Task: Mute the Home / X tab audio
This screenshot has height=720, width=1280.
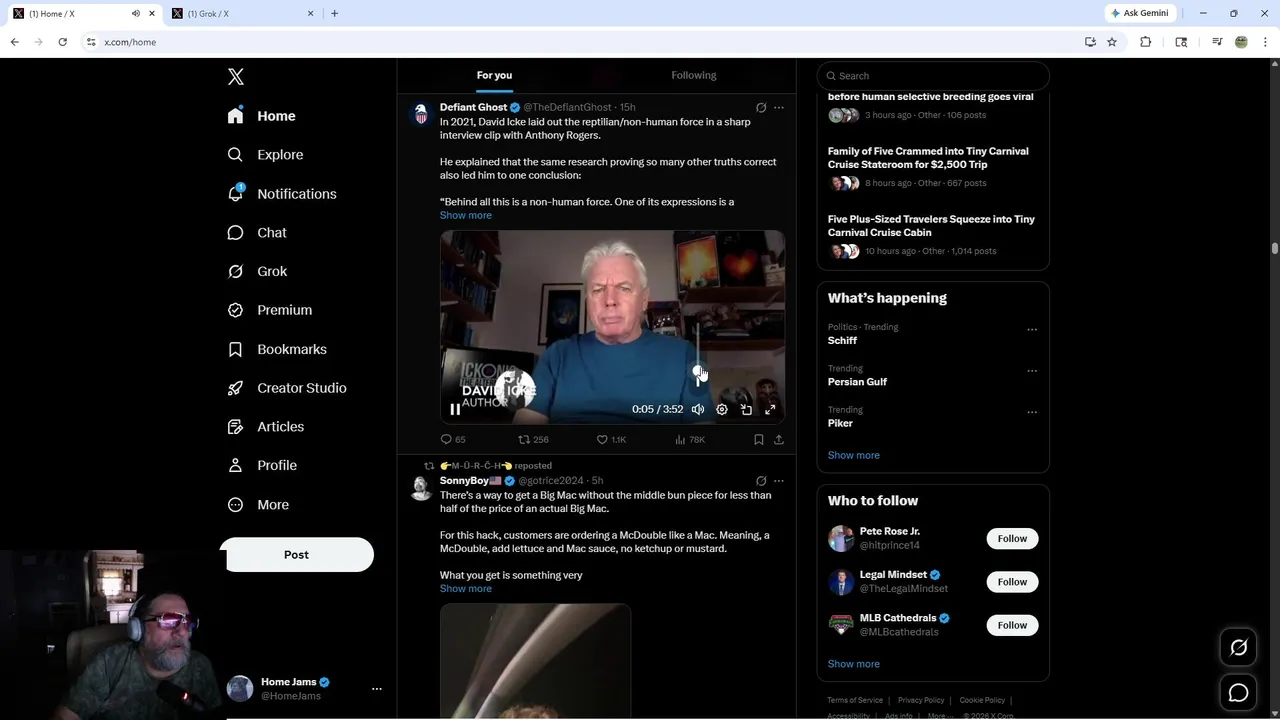Action: [136, 13]
